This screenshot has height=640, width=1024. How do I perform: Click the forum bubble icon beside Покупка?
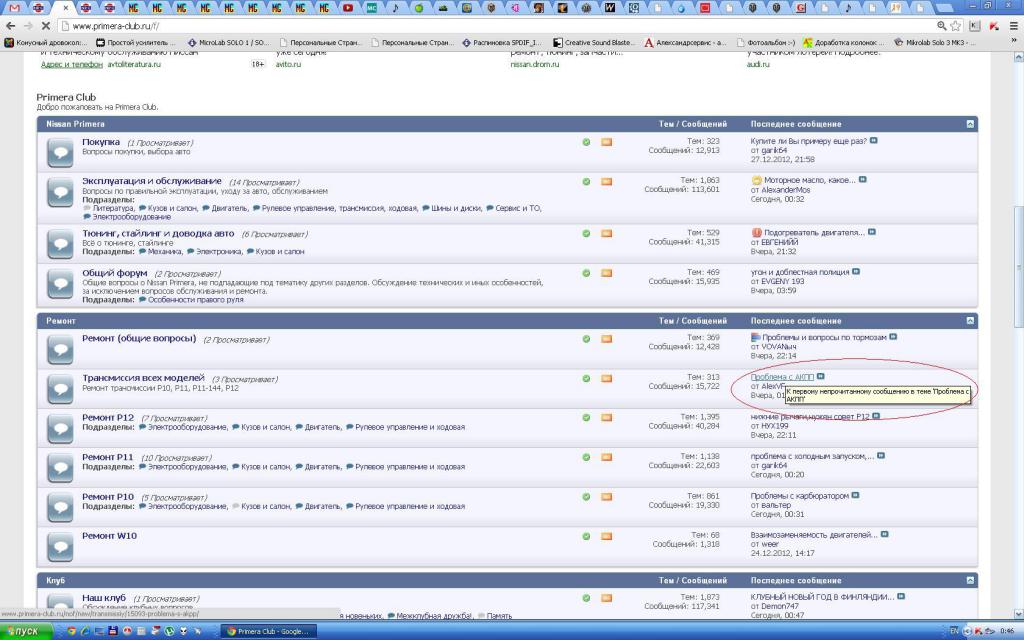pos(60,153)
